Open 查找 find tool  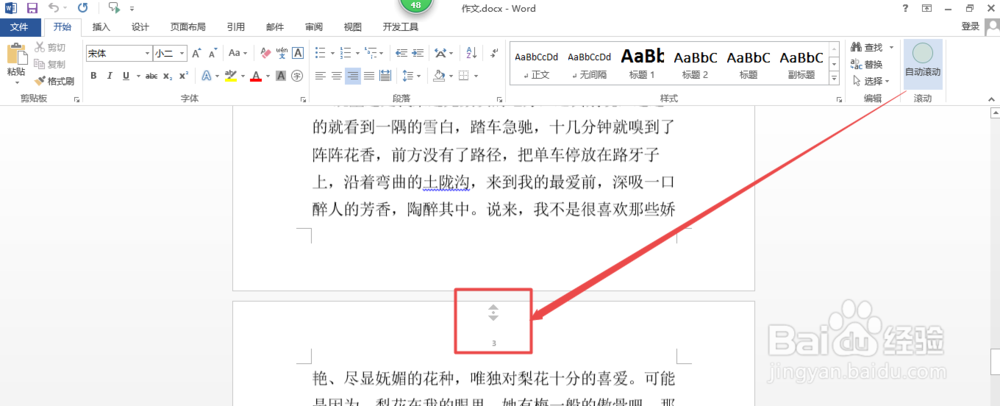(867, 48)
